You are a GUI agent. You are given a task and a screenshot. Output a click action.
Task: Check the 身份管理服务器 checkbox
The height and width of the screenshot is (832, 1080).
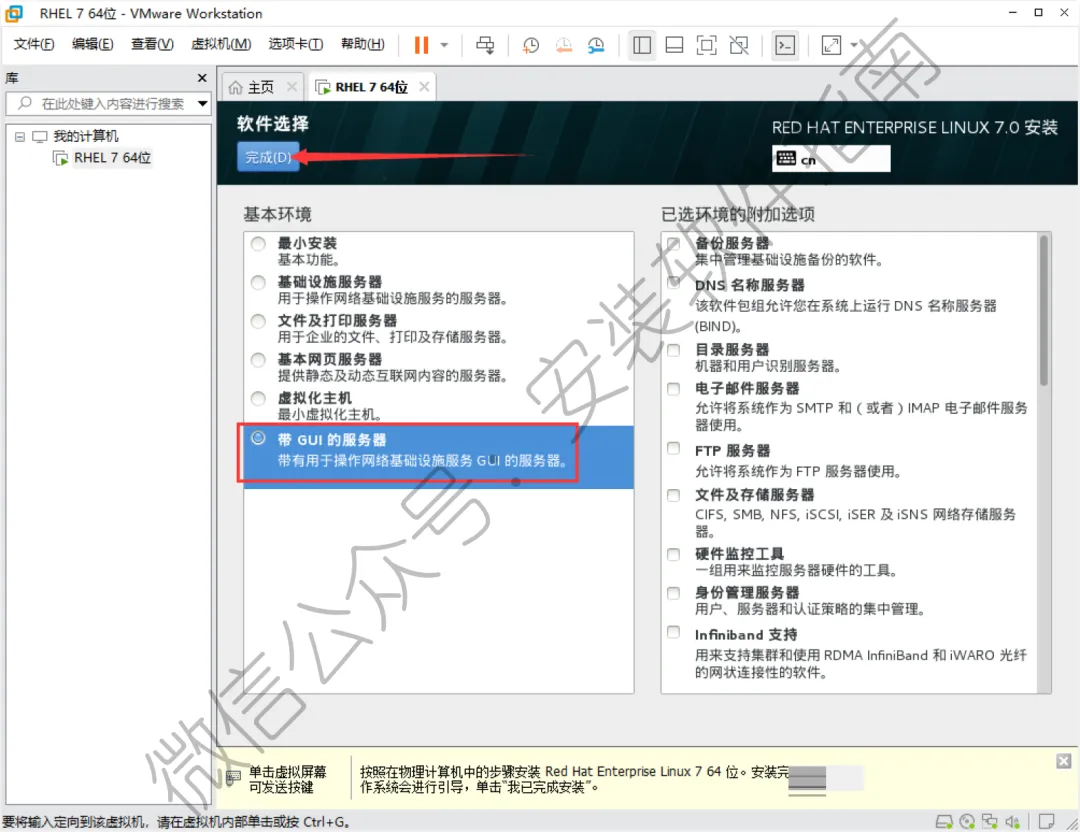(x=674, y=593)
